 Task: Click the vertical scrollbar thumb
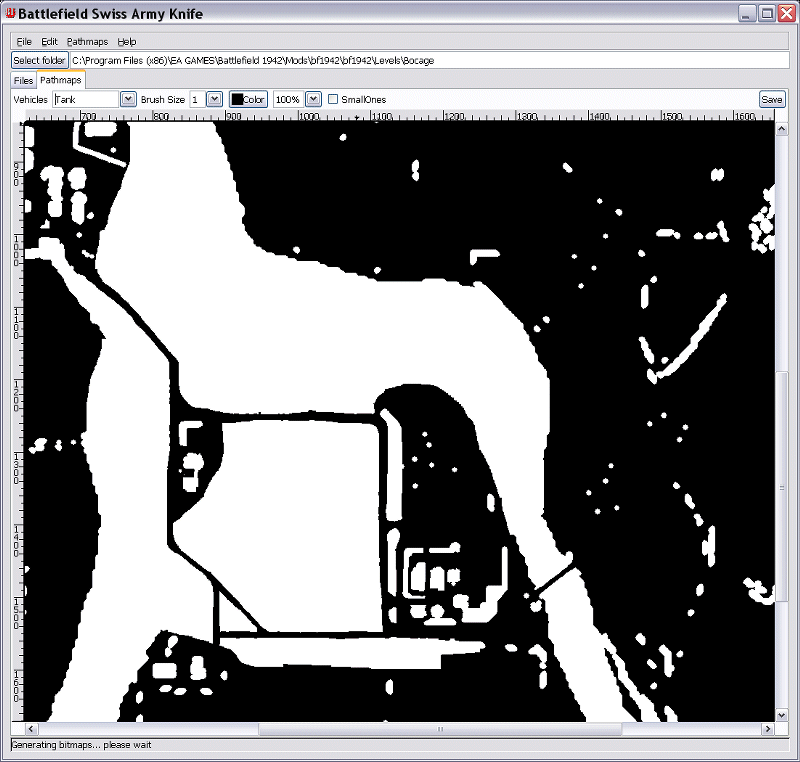(781, 487)
